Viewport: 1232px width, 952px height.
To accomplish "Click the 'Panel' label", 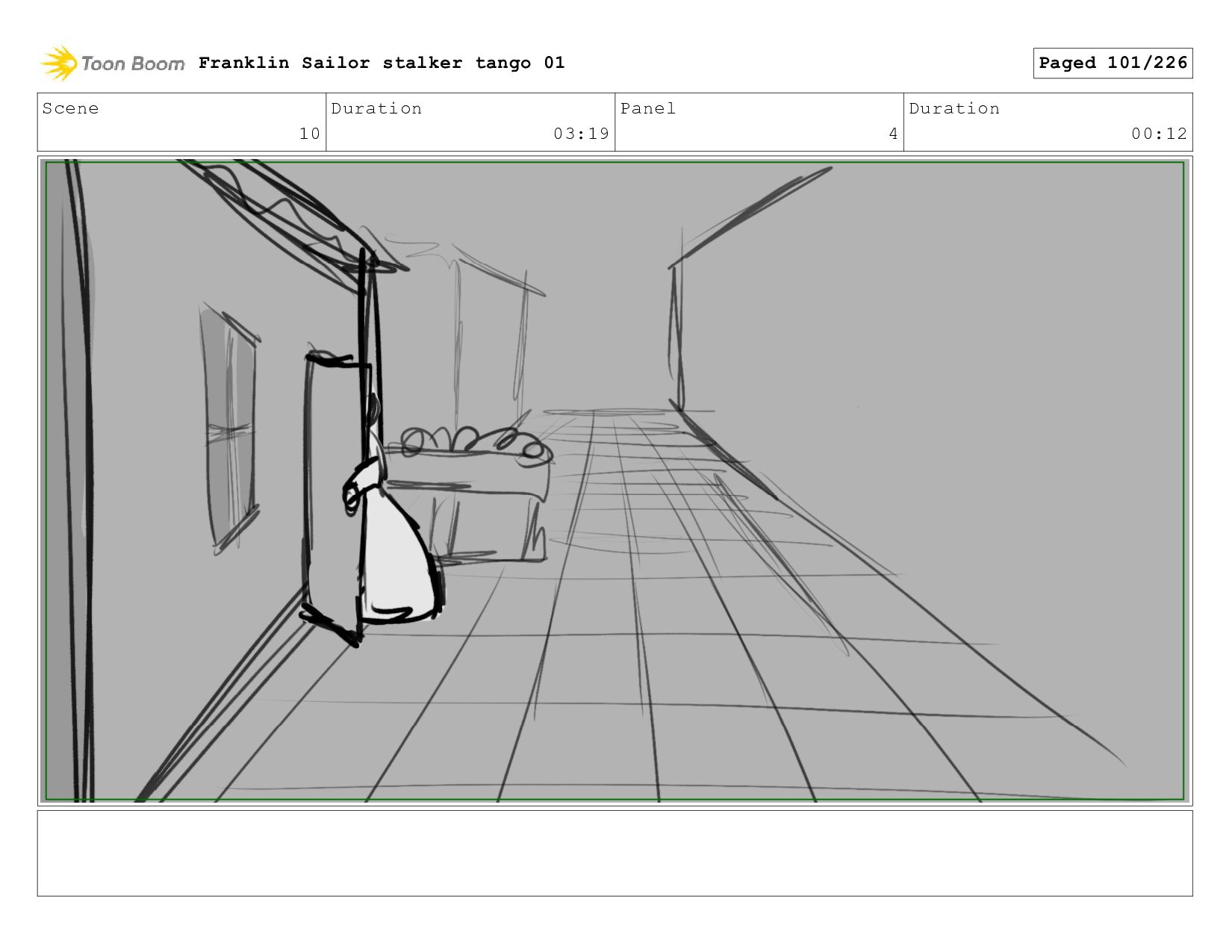I will point(648,108).
